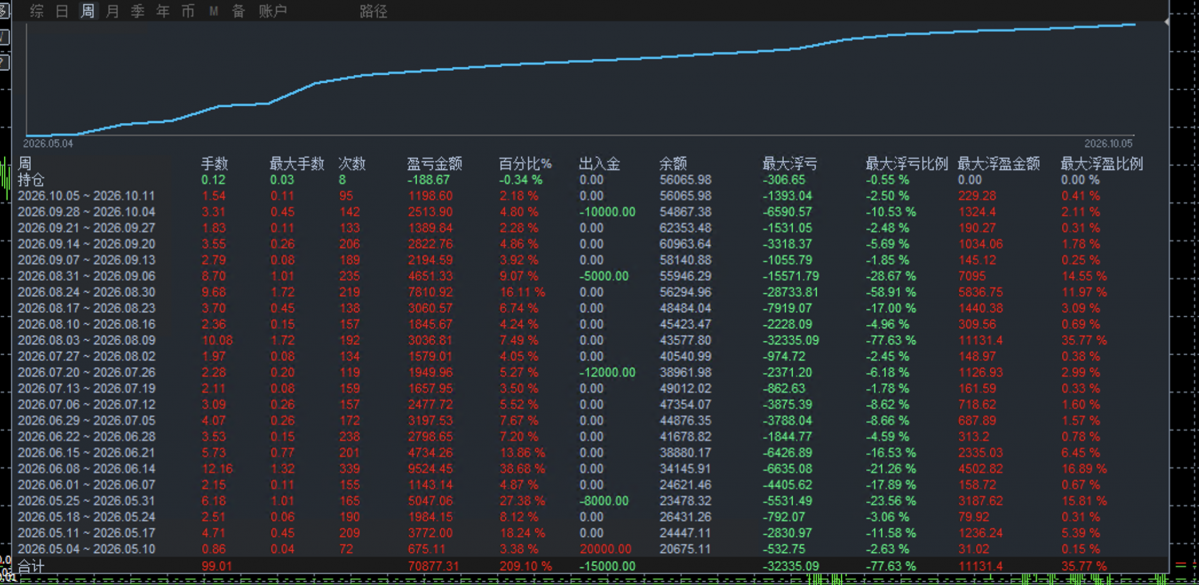Viewport: 1199px width, 585px height.
Task: Select the week 2026.05.25 ~ 2026.05.31
Action: (x=86, y=501)
